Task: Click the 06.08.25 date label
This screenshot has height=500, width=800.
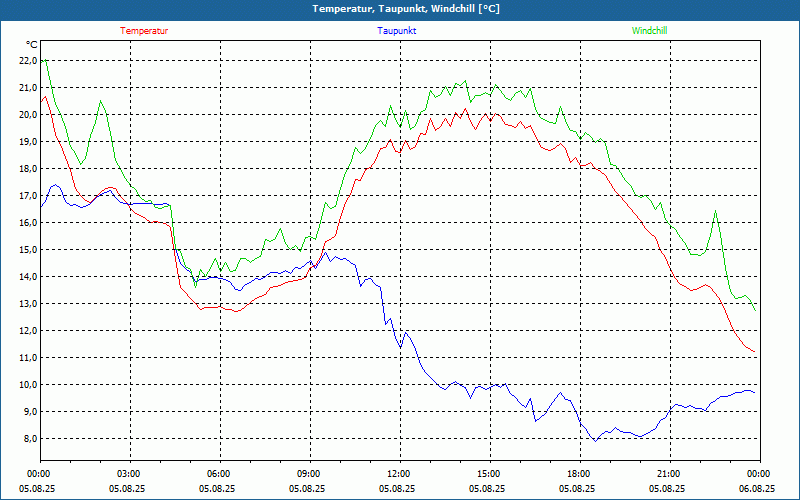Action: (757, 489)
